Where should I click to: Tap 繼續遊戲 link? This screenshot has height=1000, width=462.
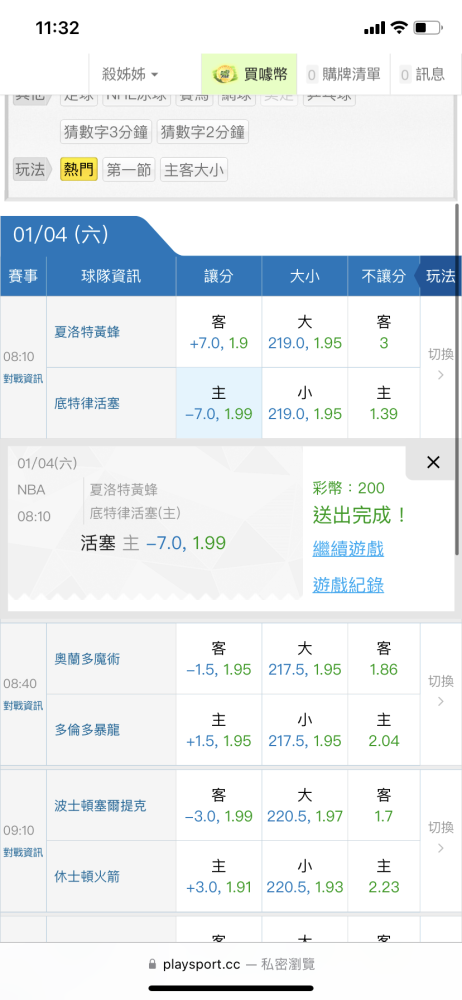click(348, 548)
